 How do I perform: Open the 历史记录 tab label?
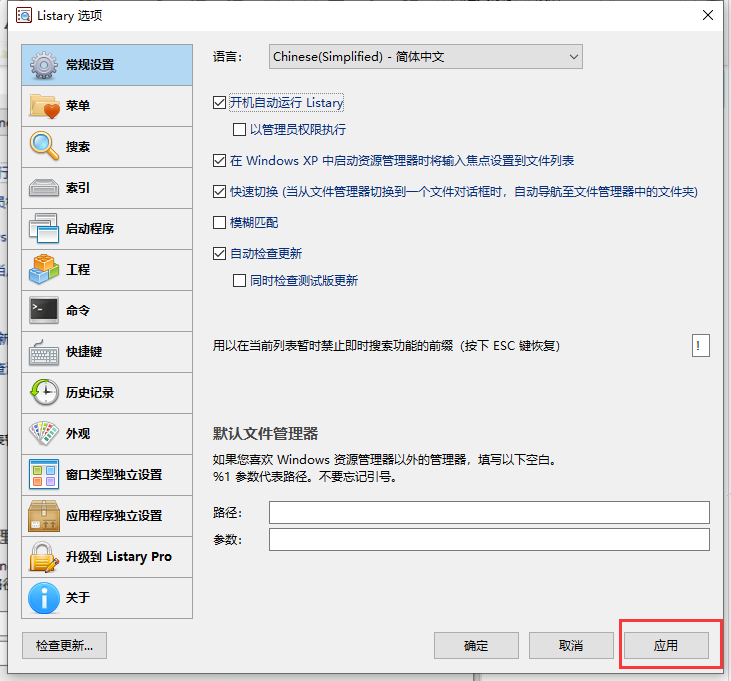[x=90, y=392]
